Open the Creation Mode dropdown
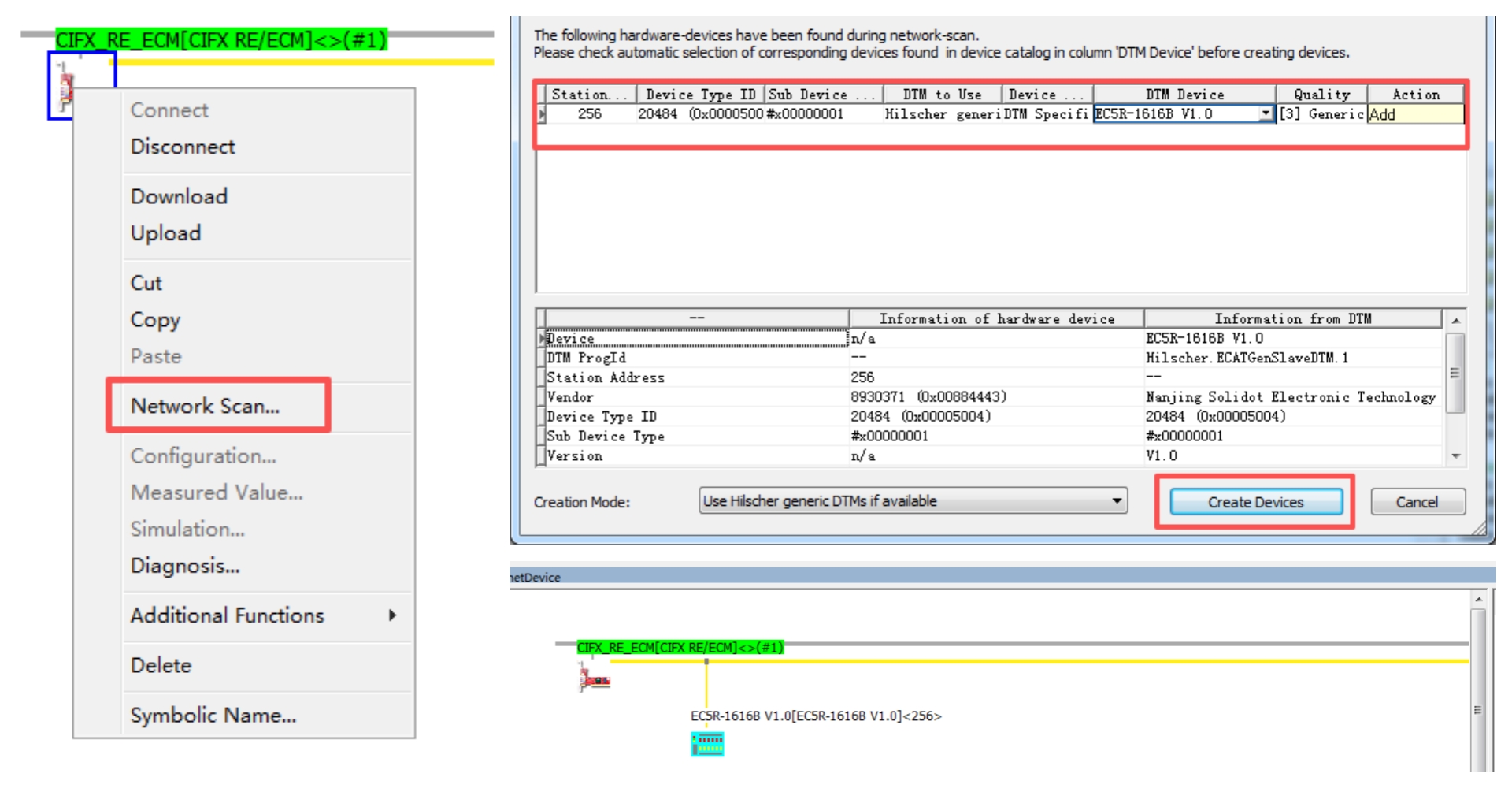Image resolution: width=1512 pixels, height=788 pixels. tap(913, 501)
